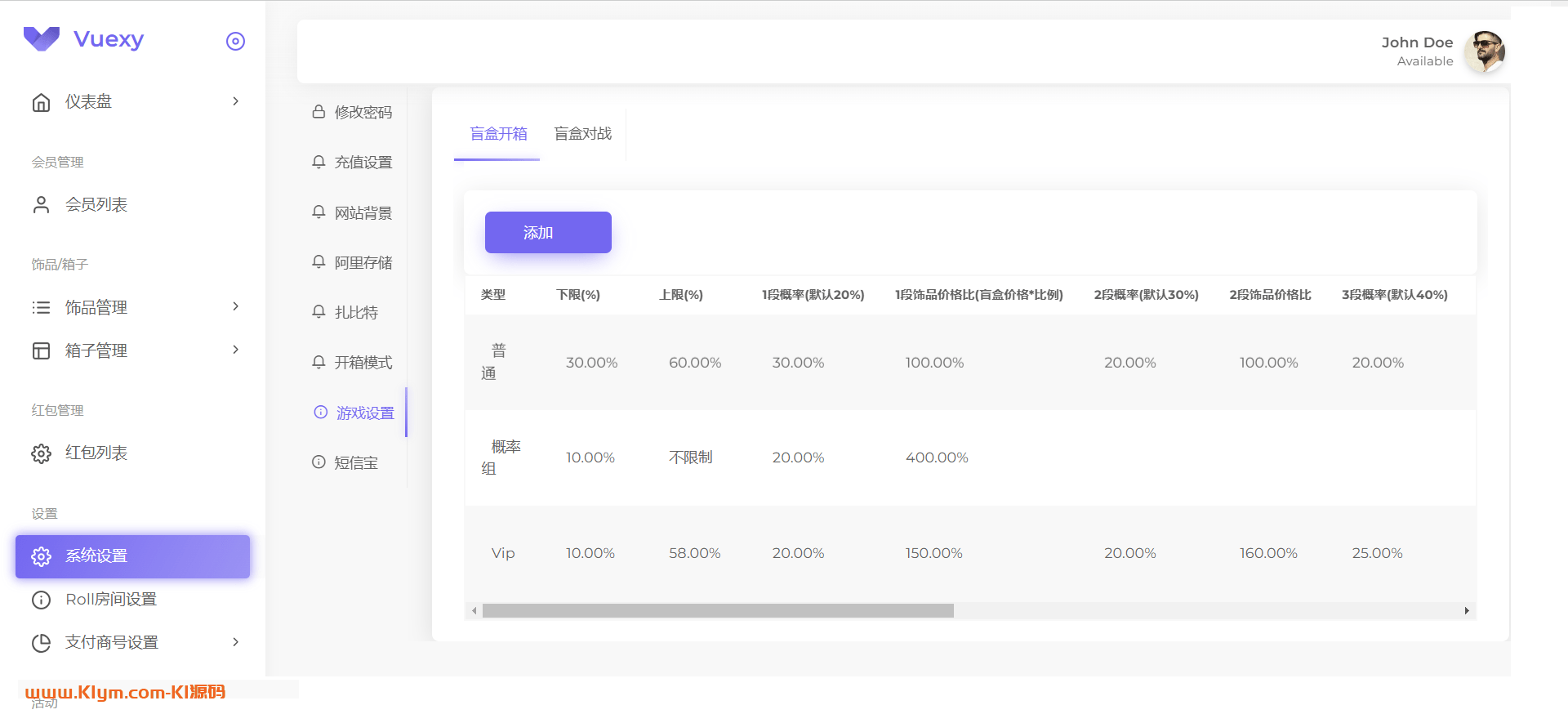This screenshot has height=723, width=1568.
Task: Open John Doe's profile avatar
Action: [x=1484, y=51]
